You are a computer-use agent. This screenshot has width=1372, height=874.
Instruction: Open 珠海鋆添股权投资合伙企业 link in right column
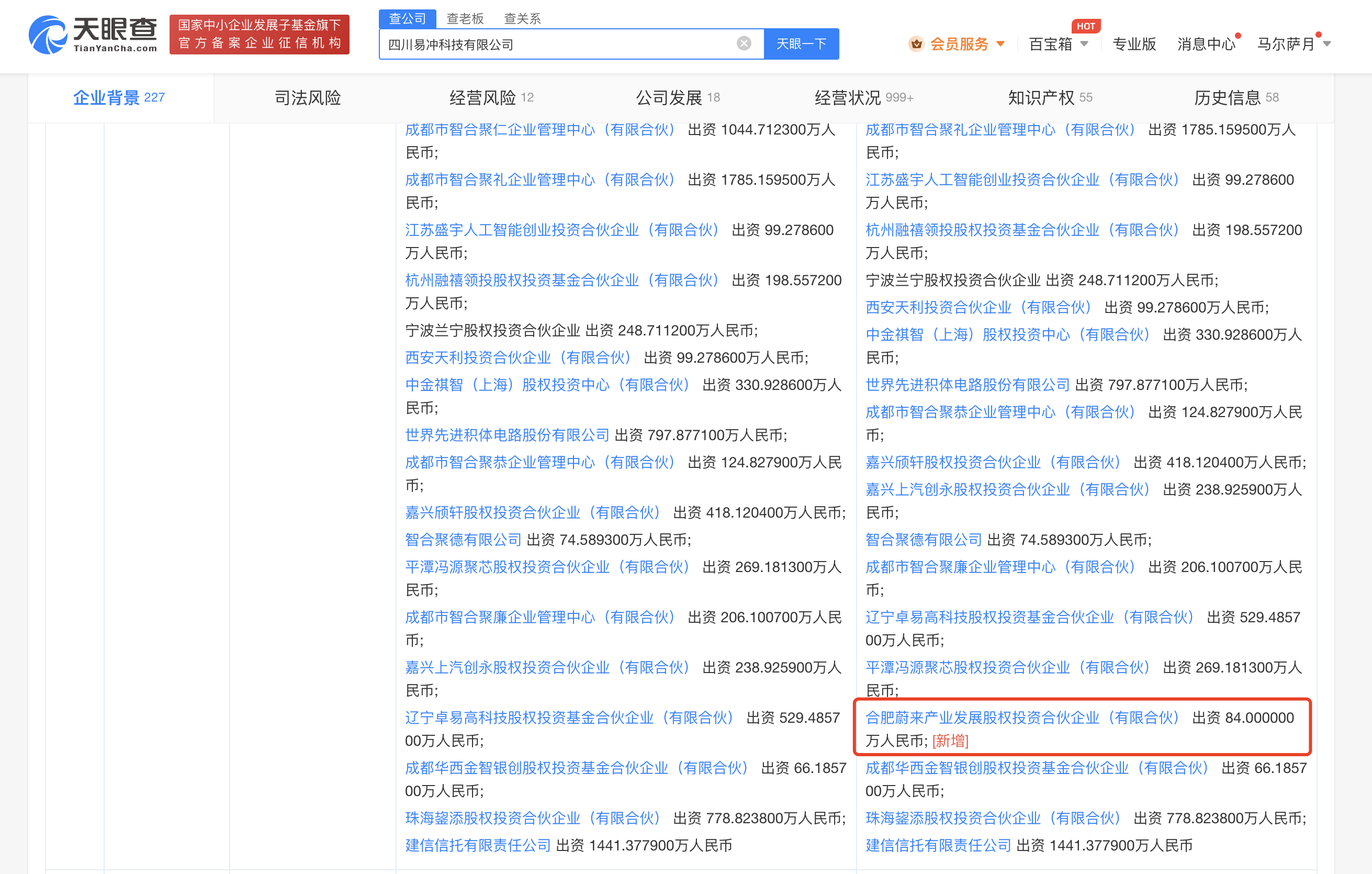tap(993, 818)
